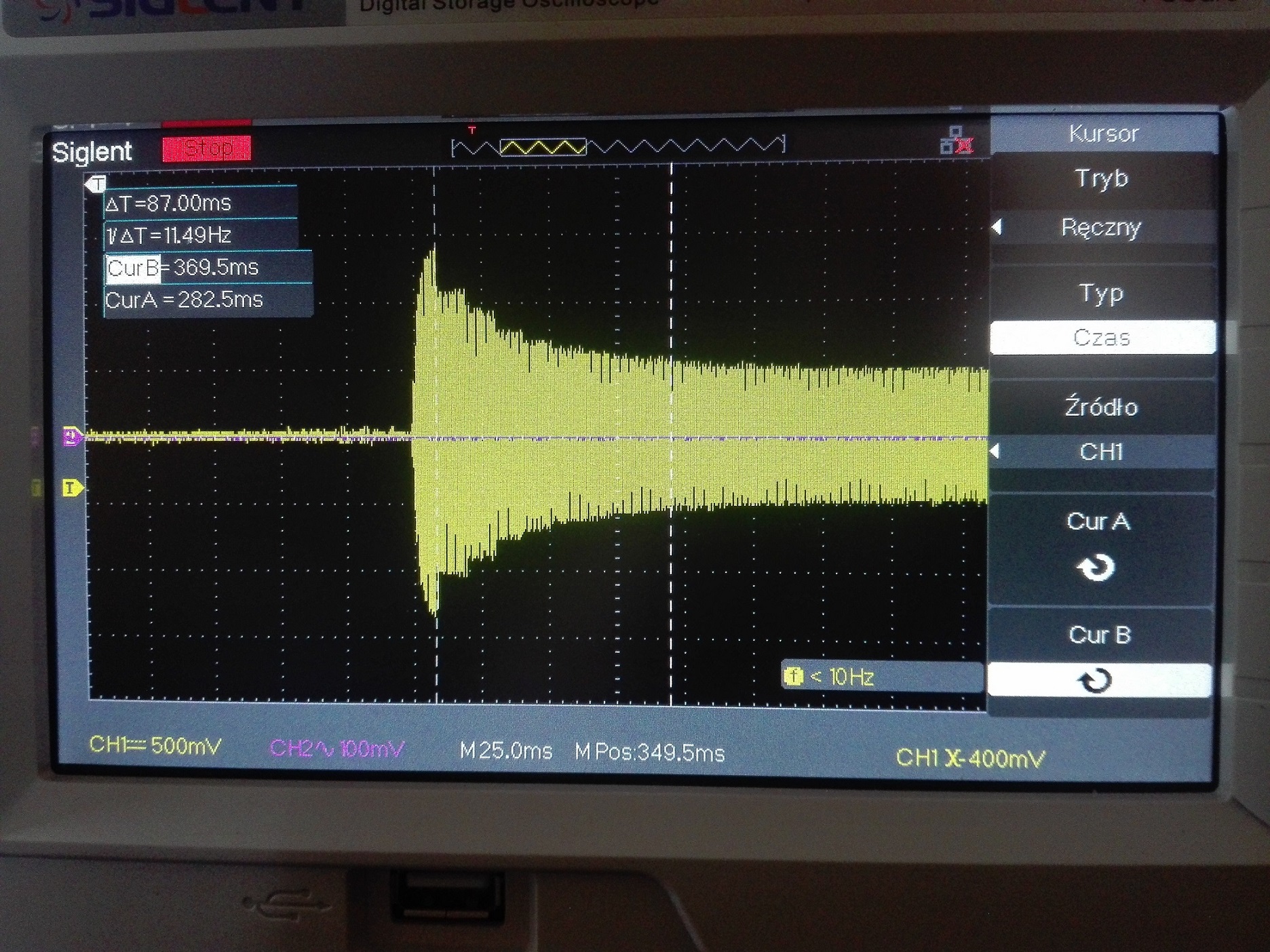This screenshot has width=1270, height=952.
Task: Select the Cur A rotary knob icon
Action: (x=1096, y=568)
